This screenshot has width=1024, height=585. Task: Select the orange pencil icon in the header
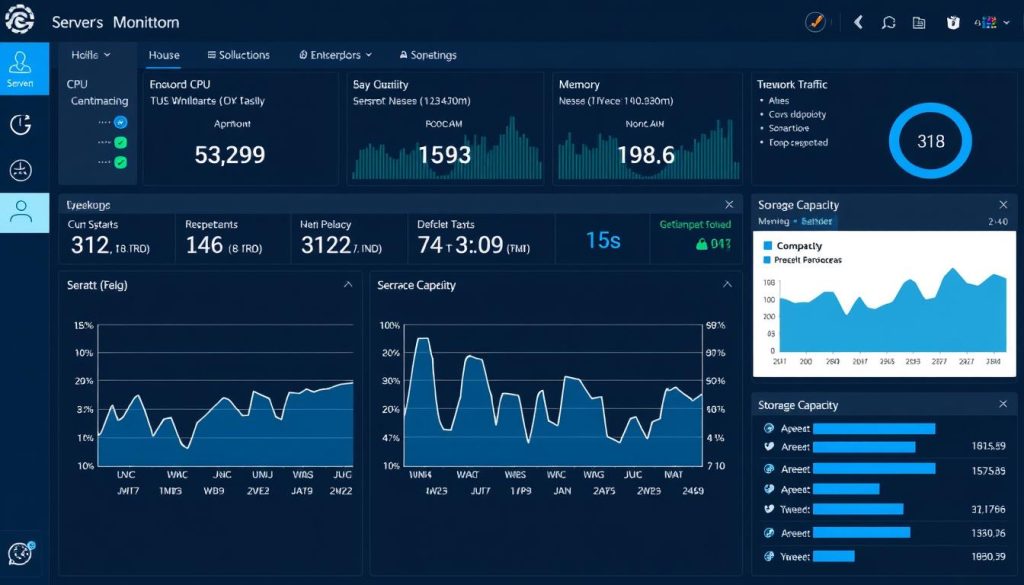[x=815, y=20]
